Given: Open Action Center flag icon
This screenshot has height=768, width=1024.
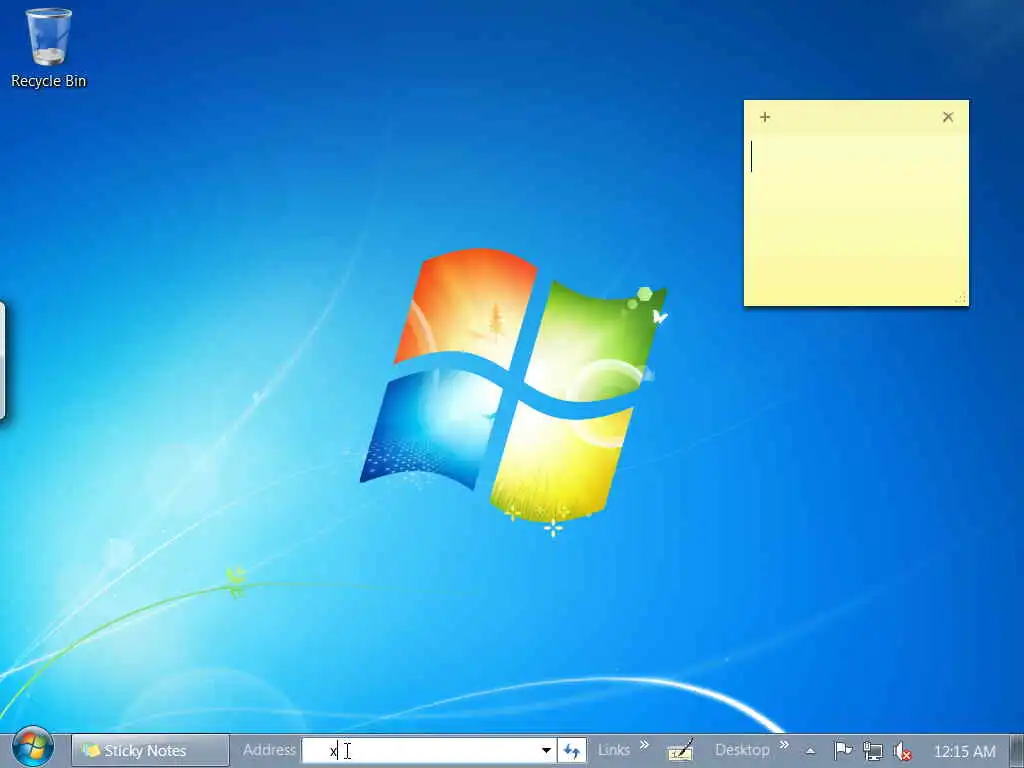Looking at the screenshot, I should tap(843, 751).
